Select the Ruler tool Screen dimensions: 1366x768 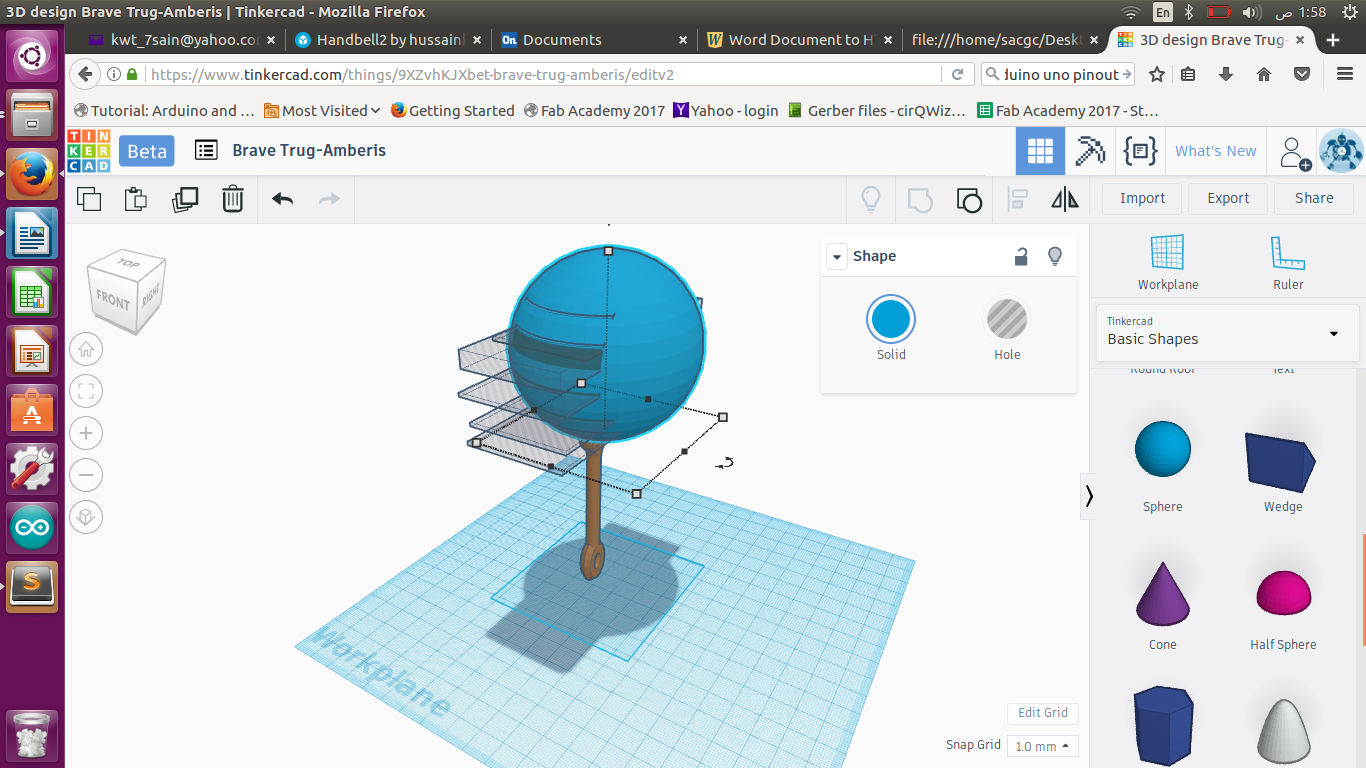tap(1288, 263)
